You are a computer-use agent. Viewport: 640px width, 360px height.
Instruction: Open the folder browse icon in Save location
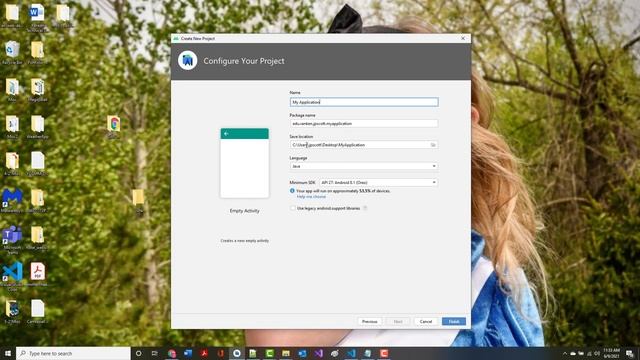(x=433, y=145)
